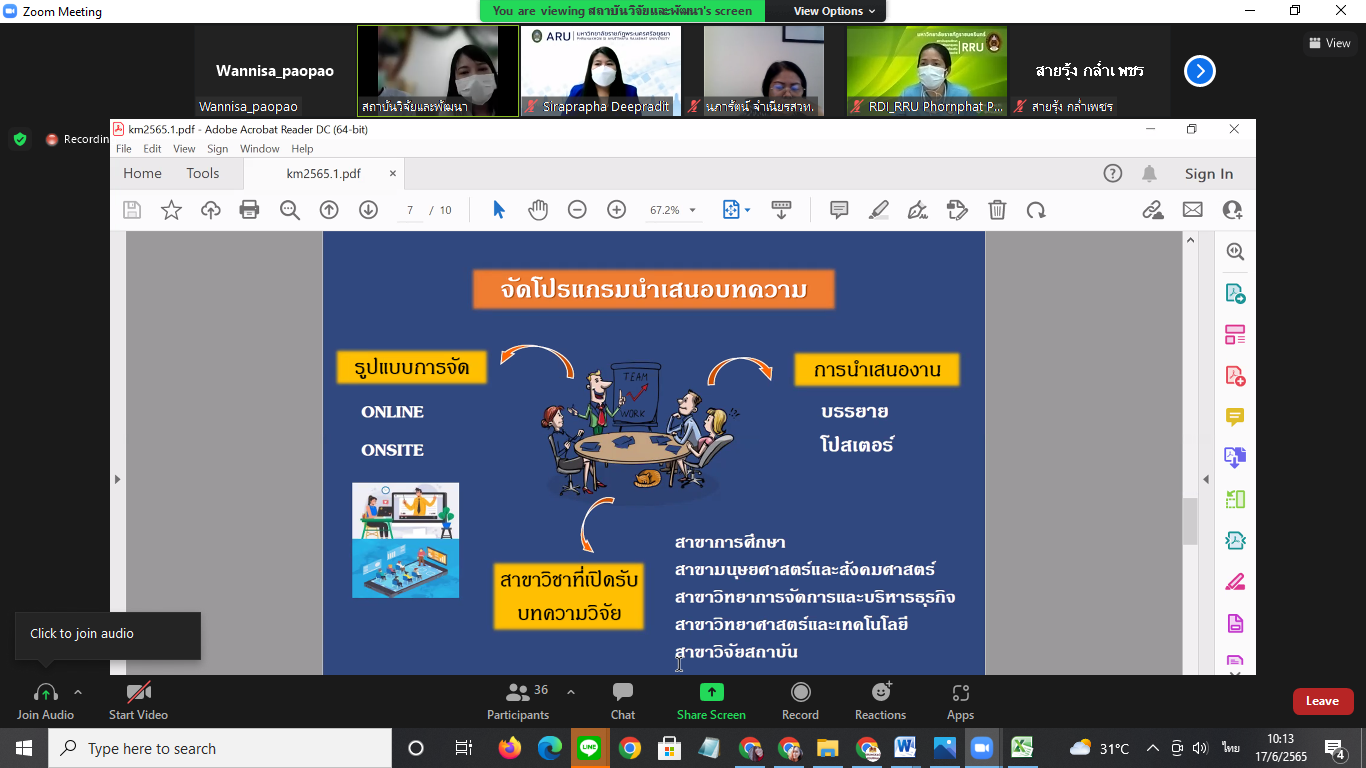
Task: Expand audio options caret next to Join Audio
Action: [x=78, y=692]
